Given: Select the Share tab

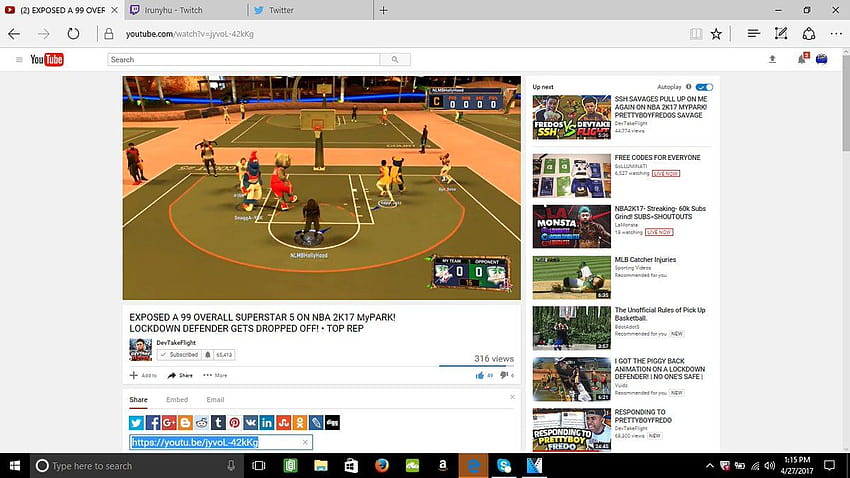Looking at the screenshot, I should click(138, 399).
